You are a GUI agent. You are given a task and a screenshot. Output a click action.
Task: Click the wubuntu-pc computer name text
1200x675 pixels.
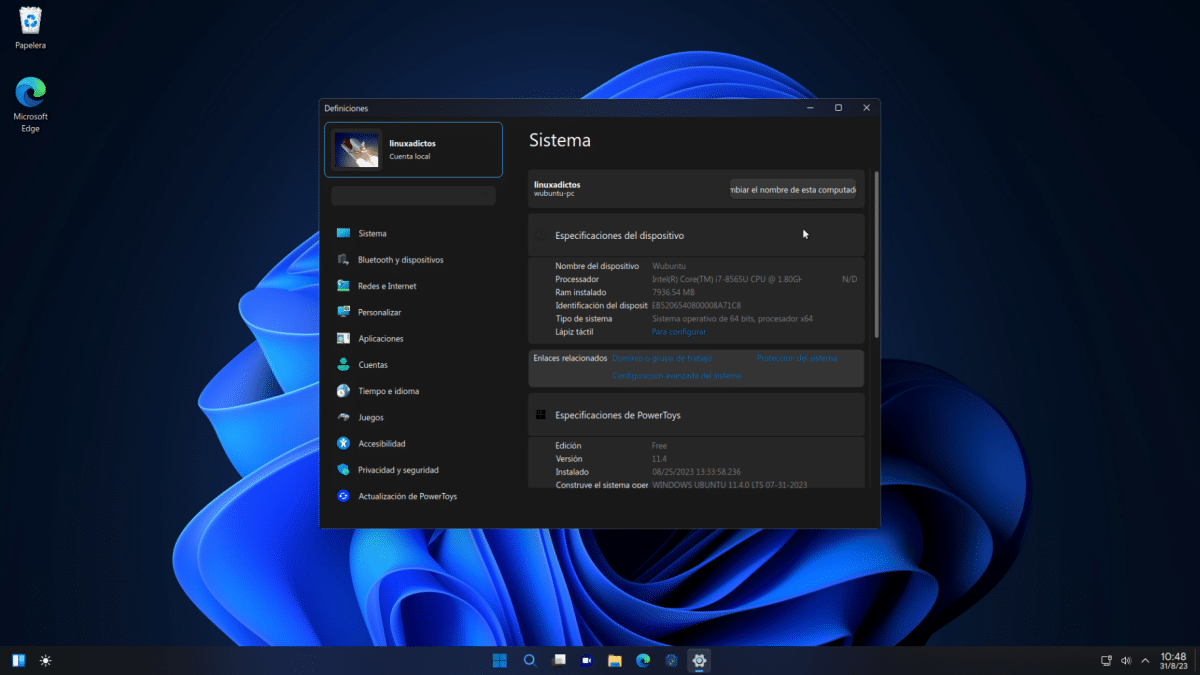(555, 194)
